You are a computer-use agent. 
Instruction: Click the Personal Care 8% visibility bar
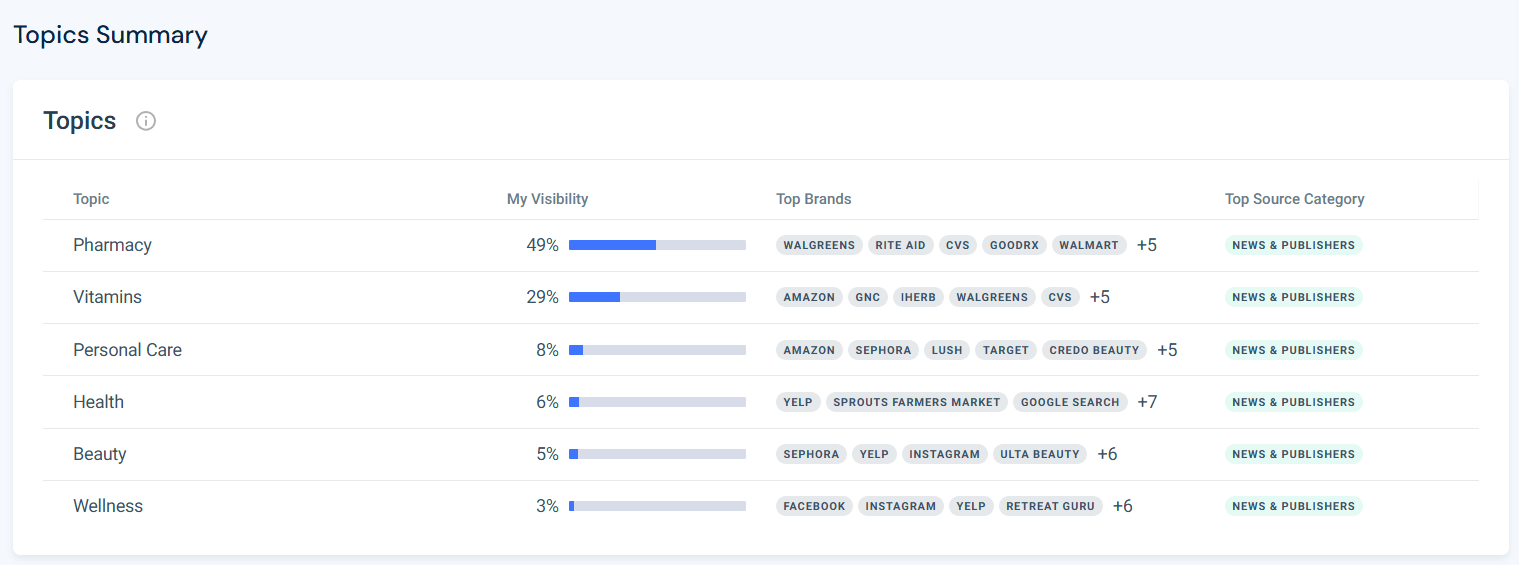click(657, 350)
